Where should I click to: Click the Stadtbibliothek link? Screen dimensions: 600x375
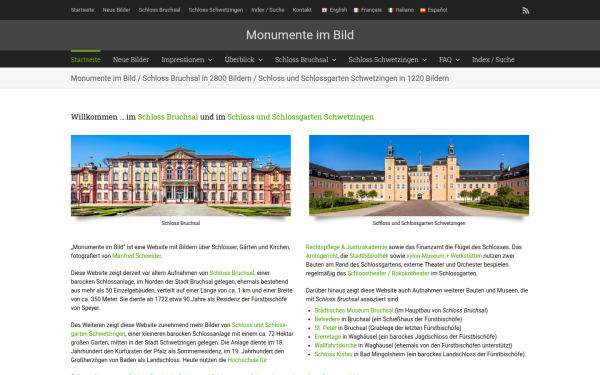369,256
